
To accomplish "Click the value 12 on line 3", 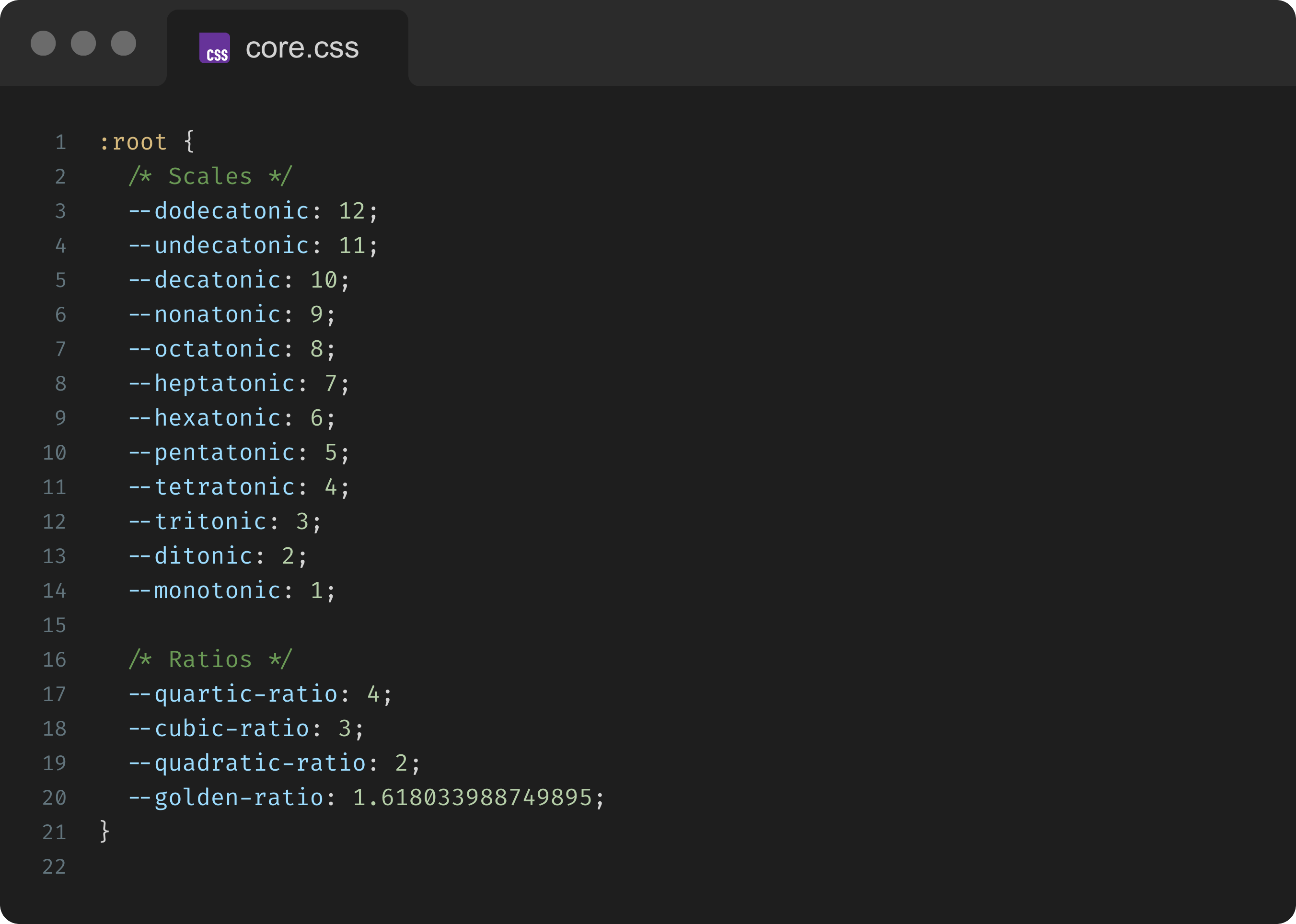I will (352, 211).
